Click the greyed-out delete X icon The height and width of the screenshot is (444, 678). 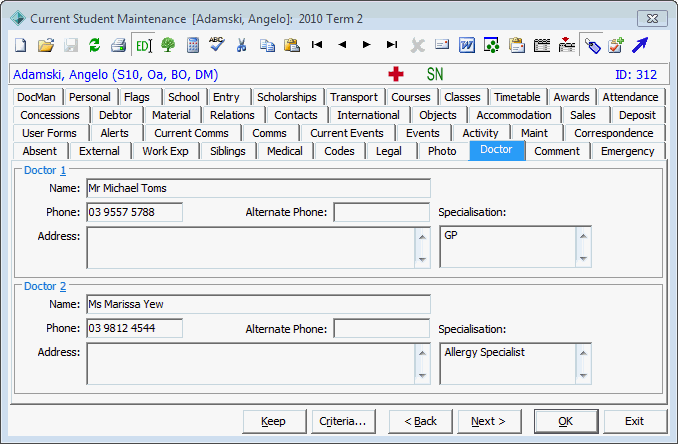(x=417, y=45)
